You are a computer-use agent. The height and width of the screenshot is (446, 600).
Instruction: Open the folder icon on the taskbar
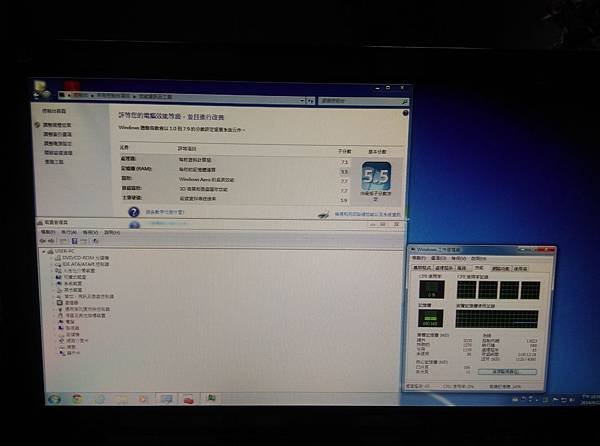coord(122,399)
